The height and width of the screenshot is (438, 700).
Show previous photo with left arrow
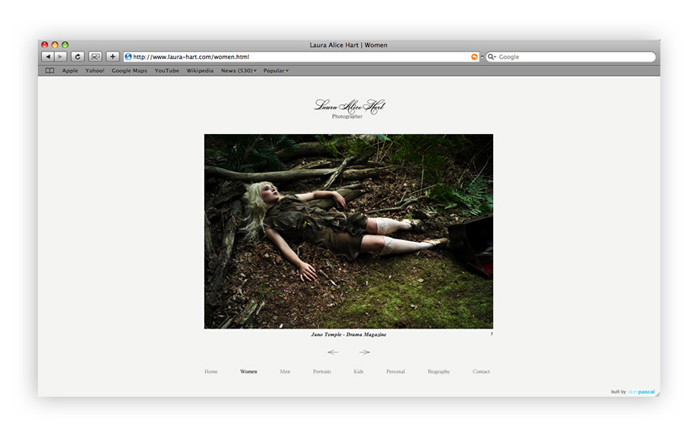(333, 352)
